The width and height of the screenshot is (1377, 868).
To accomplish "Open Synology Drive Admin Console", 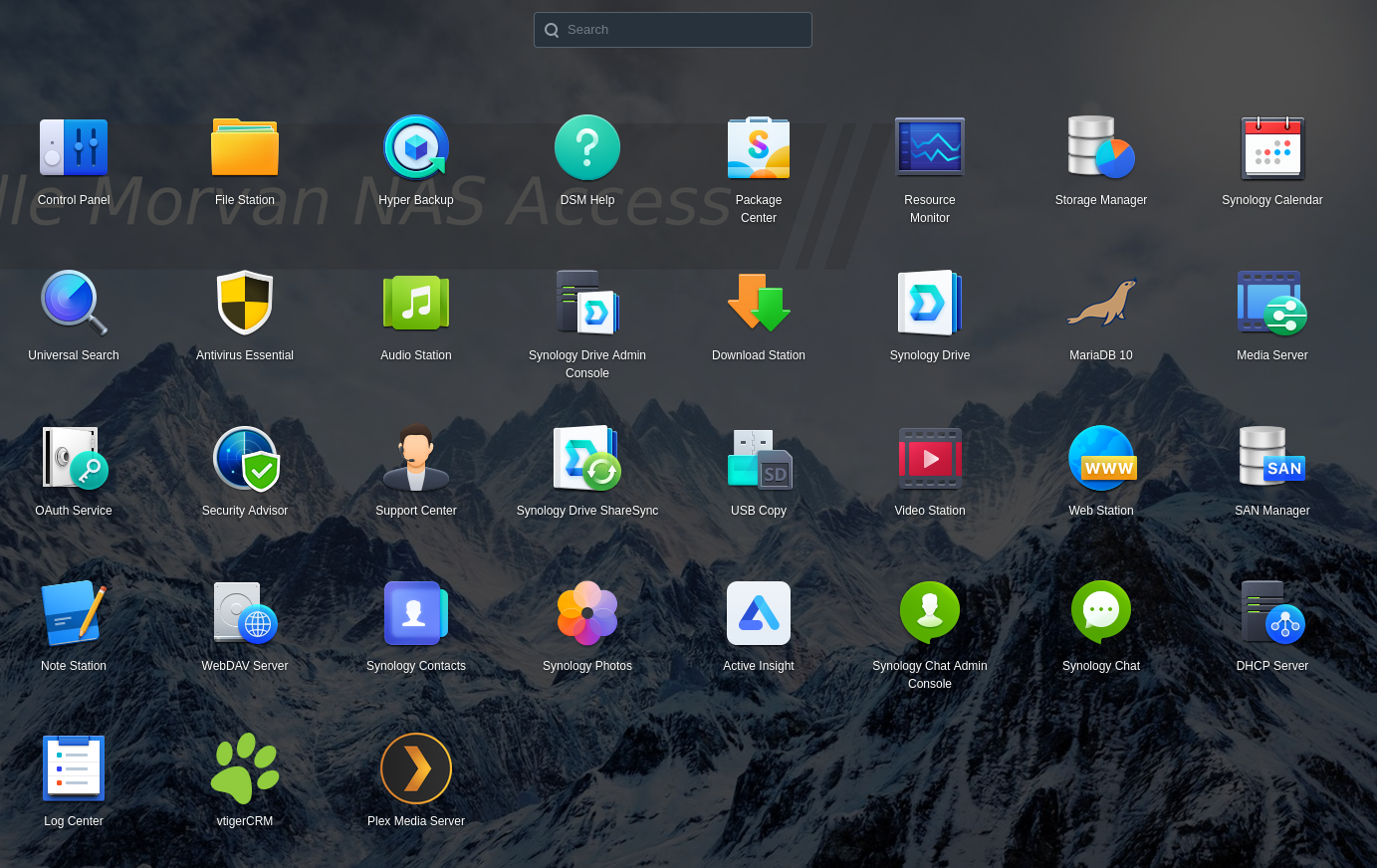I will coord(587,303).
